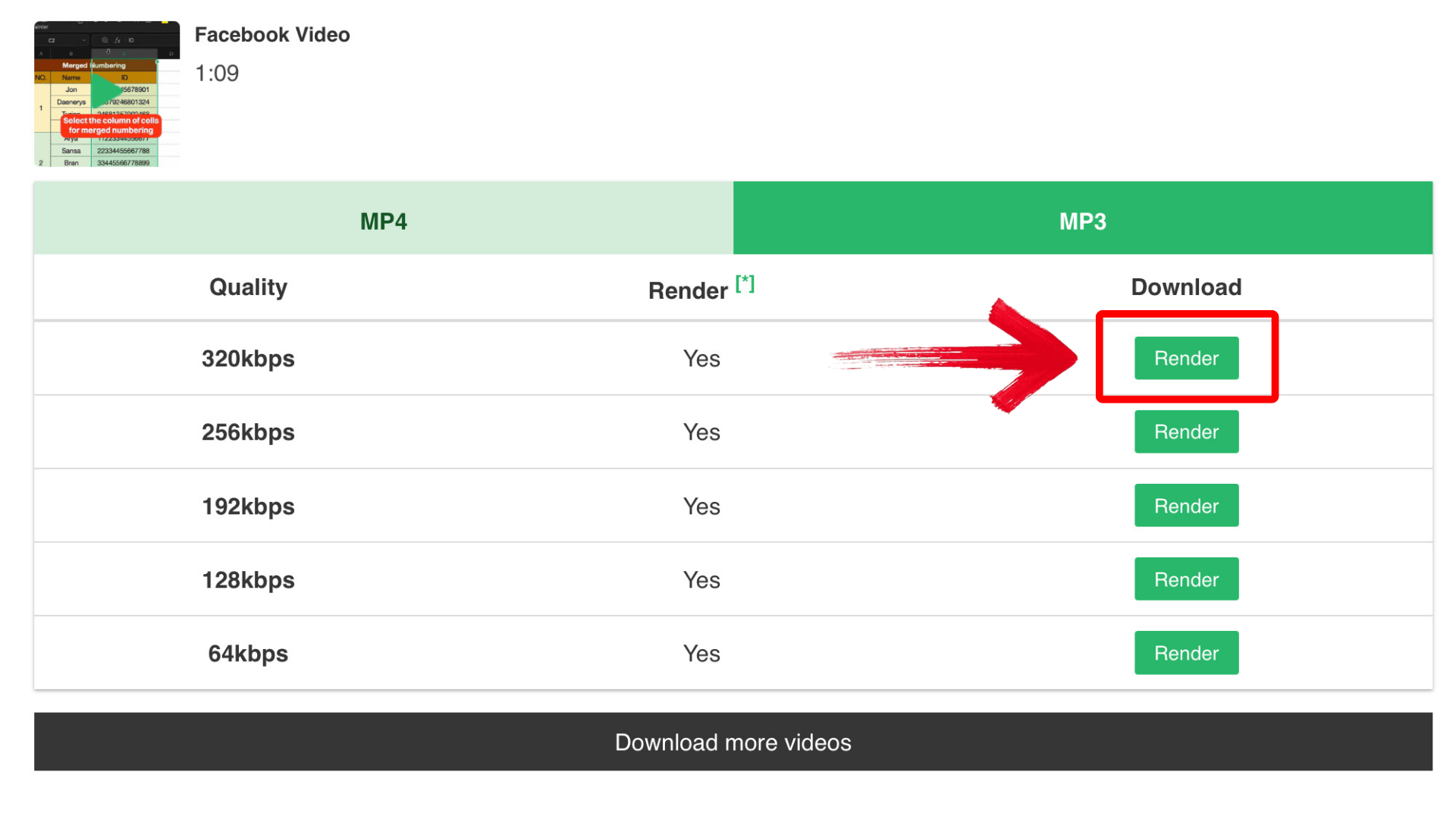
Task: Click the 64kbps quality cell
Action: (248, 654)
